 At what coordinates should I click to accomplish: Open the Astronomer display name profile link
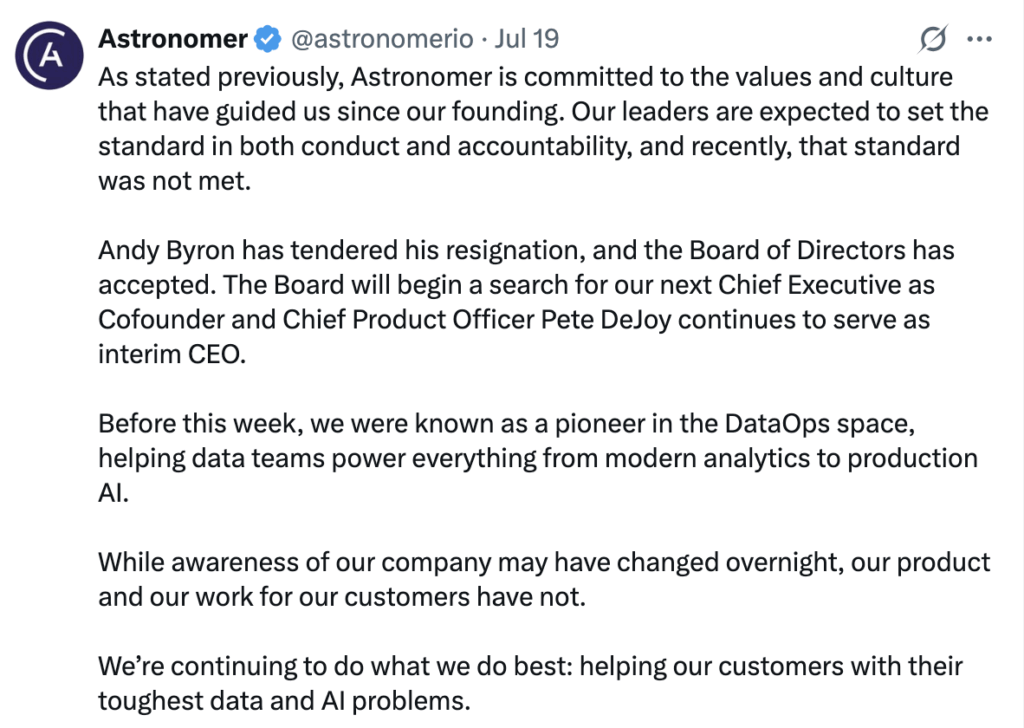[172, 39]
